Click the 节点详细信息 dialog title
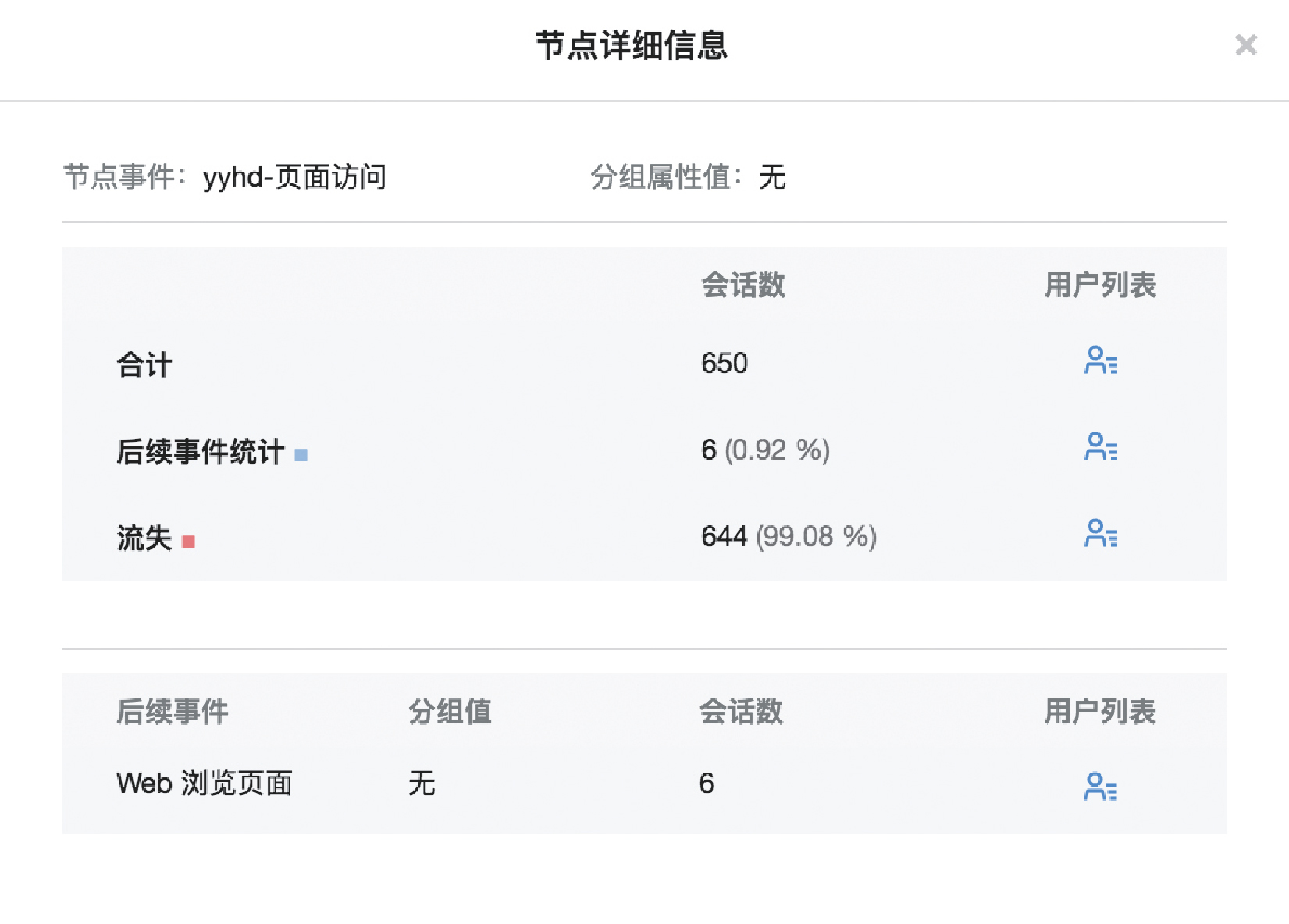Image resolution: width=1289 pixels, height=924 pixels. [632, 45]
